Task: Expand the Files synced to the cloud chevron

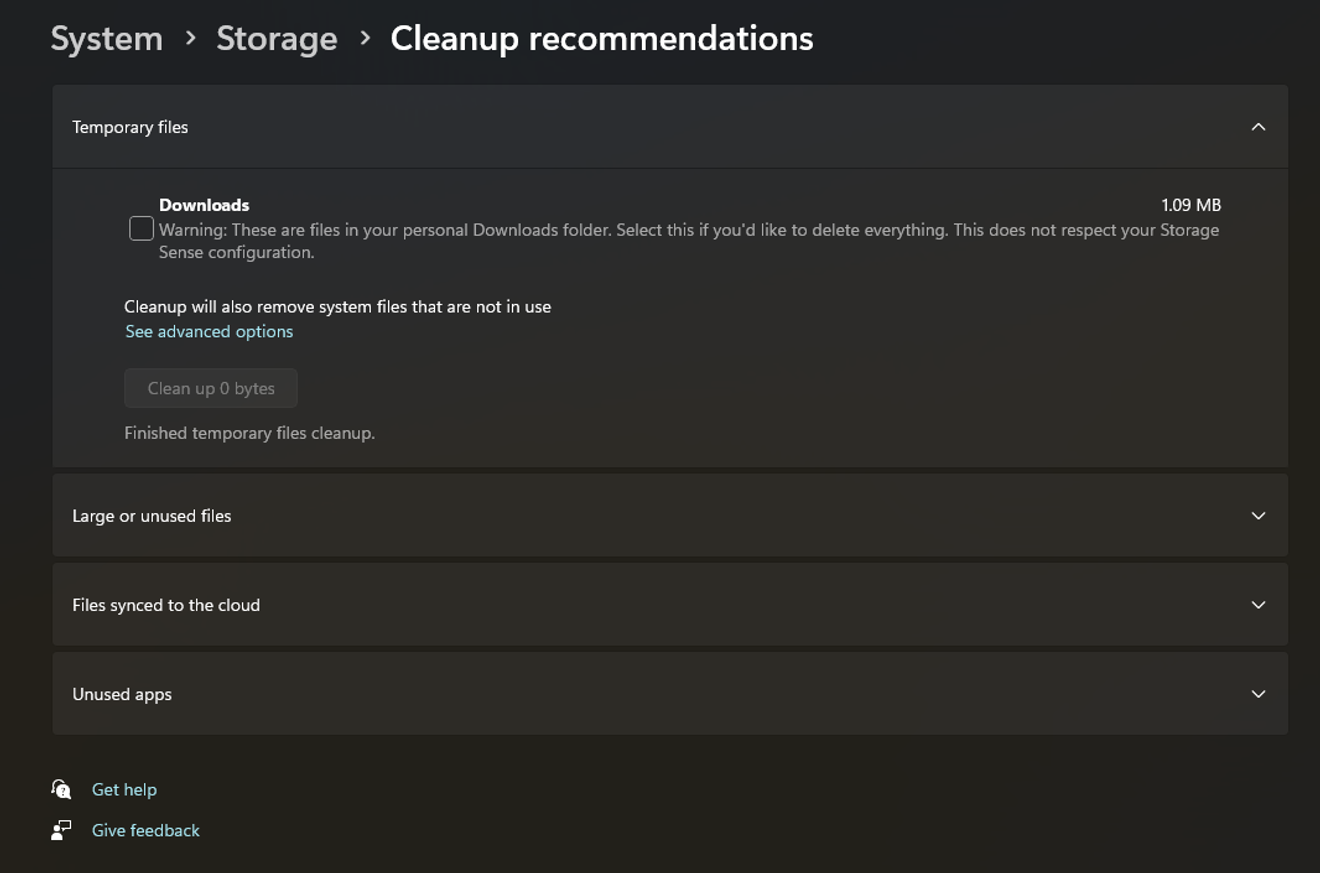Action: [x=1258, y=605]
